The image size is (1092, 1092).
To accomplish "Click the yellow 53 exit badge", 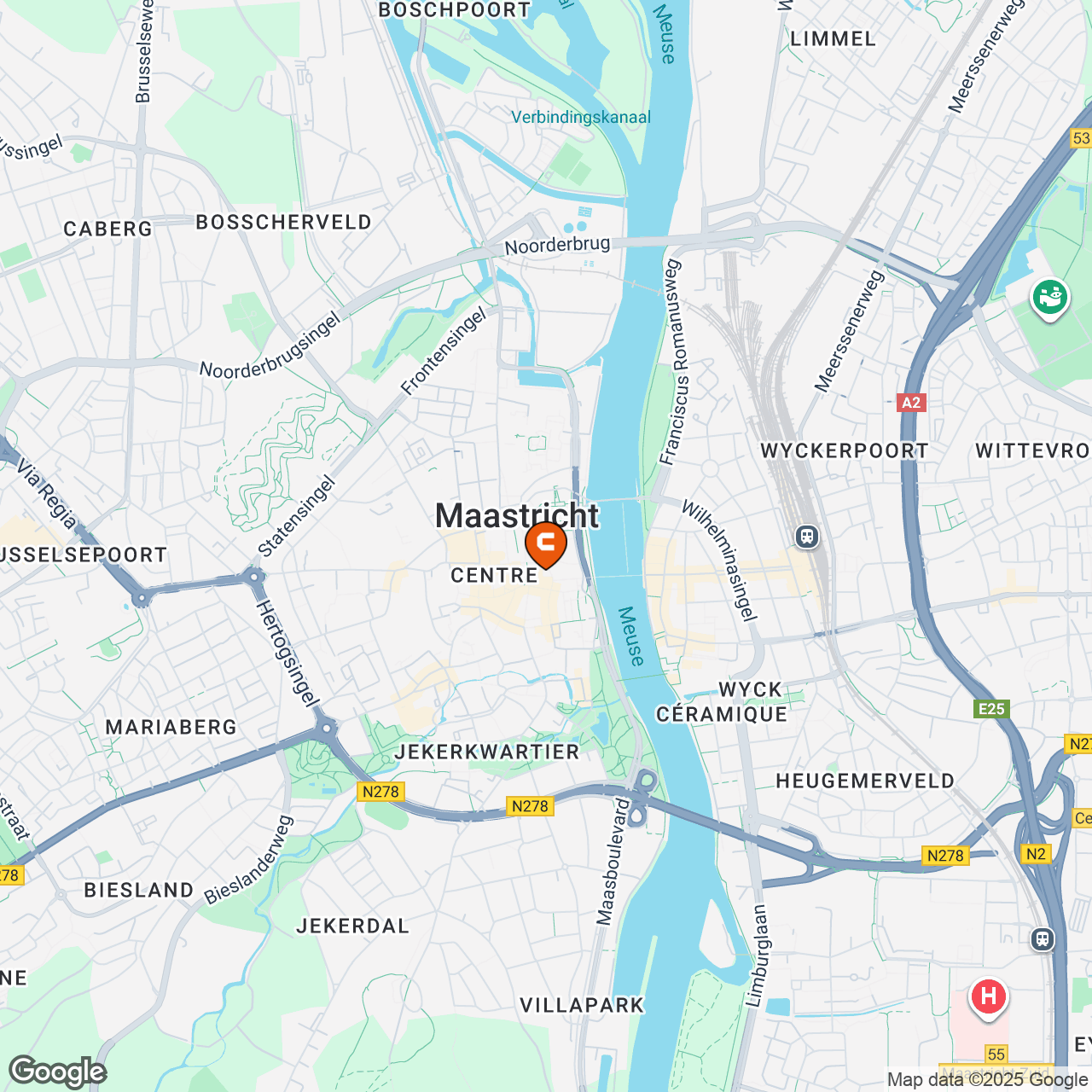I will coord(1081,137).
